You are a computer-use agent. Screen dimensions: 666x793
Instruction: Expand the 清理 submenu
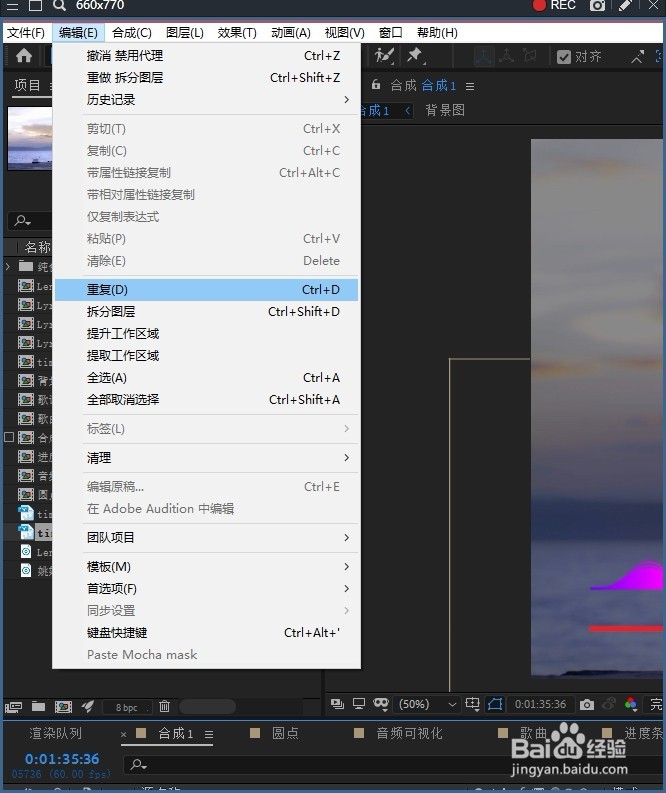pyautogui.click(x=207, y=458)
